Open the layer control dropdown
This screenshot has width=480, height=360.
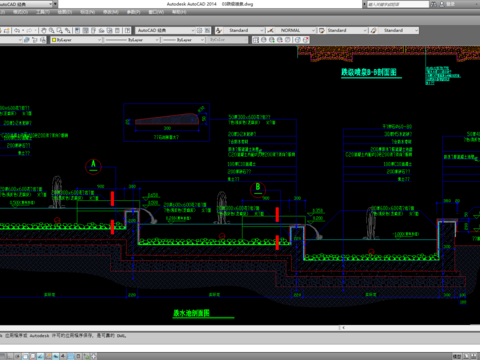coord(20,40)
